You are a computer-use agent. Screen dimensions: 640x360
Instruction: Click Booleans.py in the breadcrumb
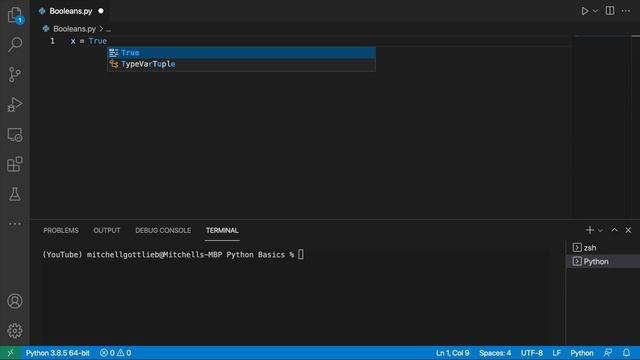[x=74, y=29]
